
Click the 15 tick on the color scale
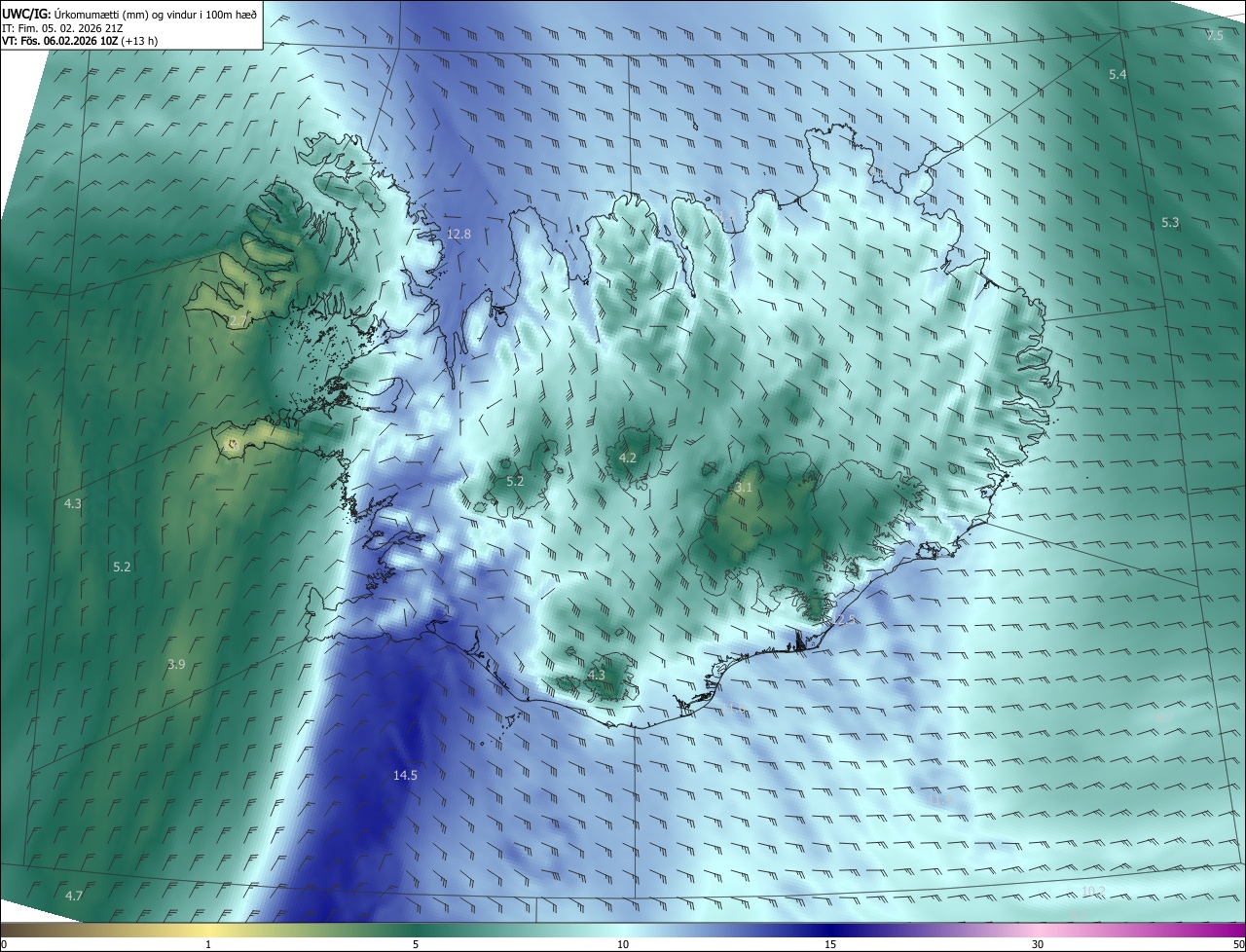click(x=830, y=944)
